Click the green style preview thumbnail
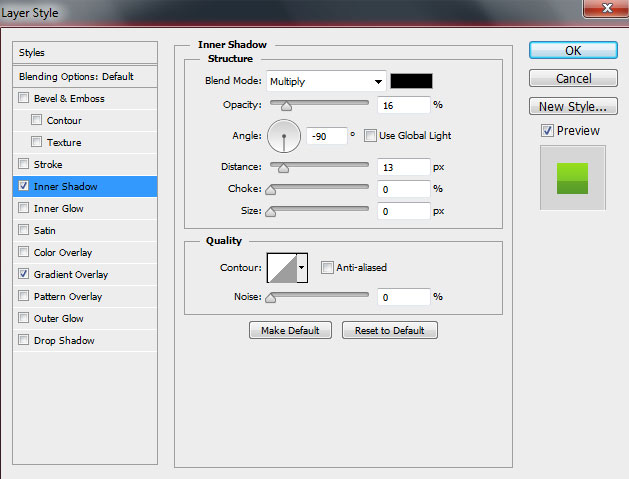Screen dimensions: 629x479 pos(572,178)
